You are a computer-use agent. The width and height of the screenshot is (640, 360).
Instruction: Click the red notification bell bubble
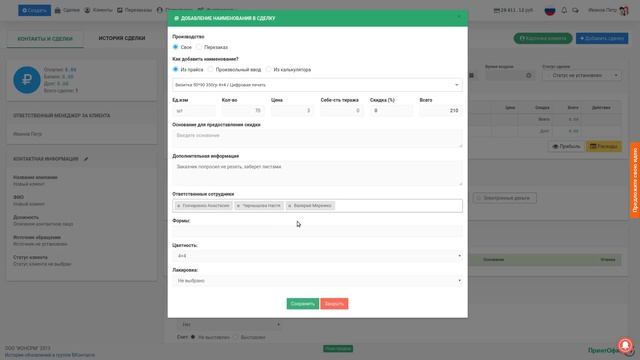[x=625, y=346]
